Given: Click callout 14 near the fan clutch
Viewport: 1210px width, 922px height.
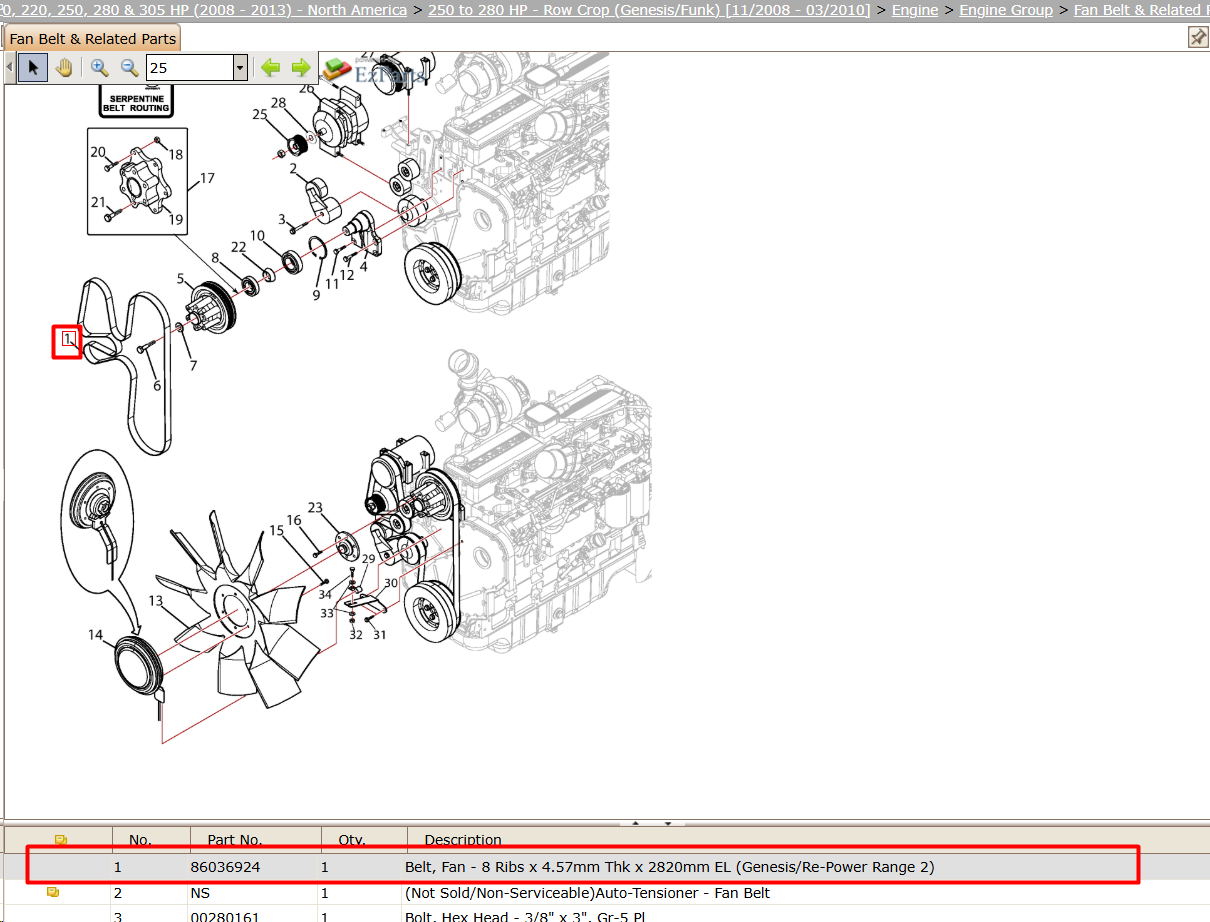Looking at the screenshot, I should point(95,635).
